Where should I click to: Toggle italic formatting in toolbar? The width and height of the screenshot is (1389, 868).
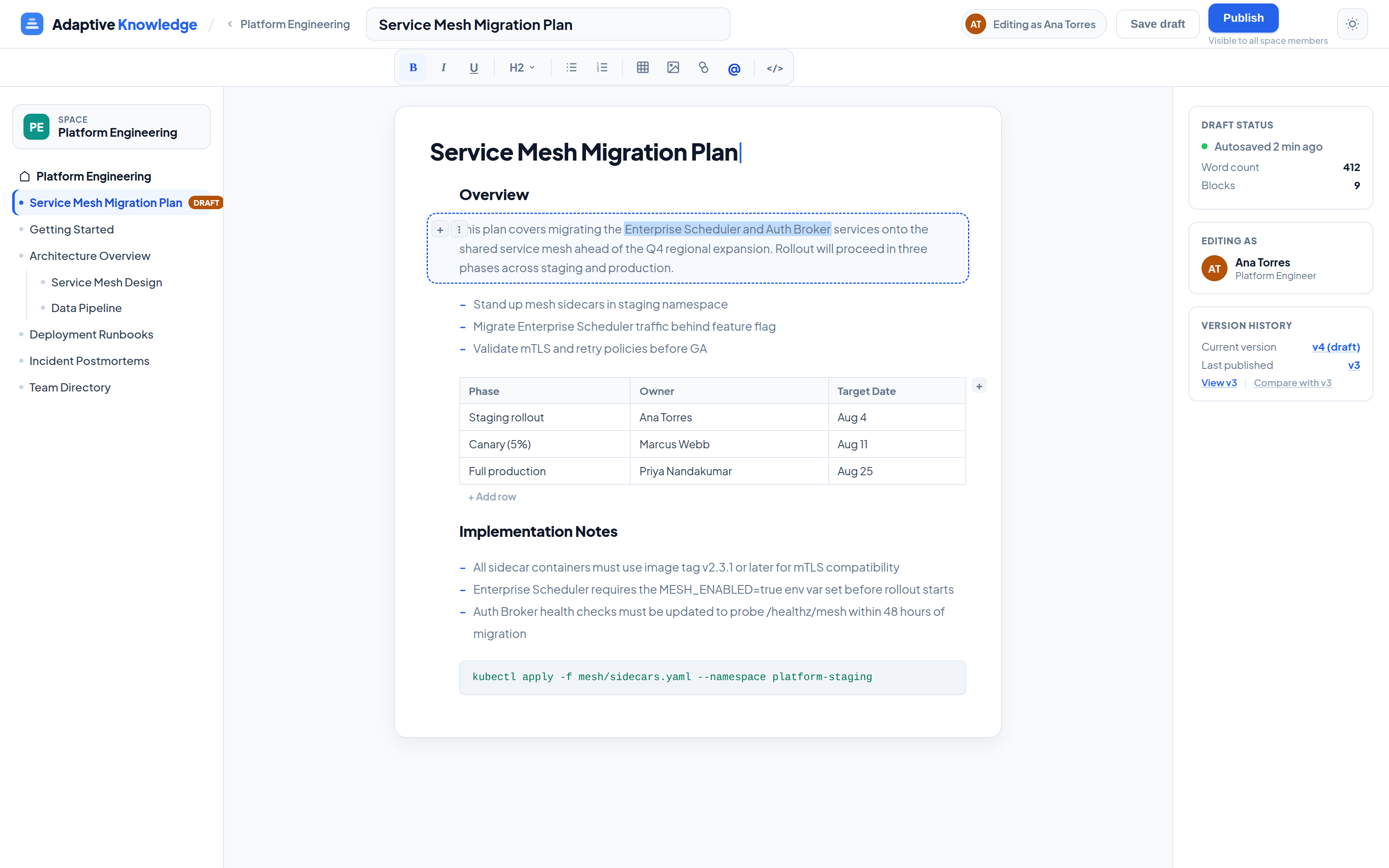click(443, 68)
